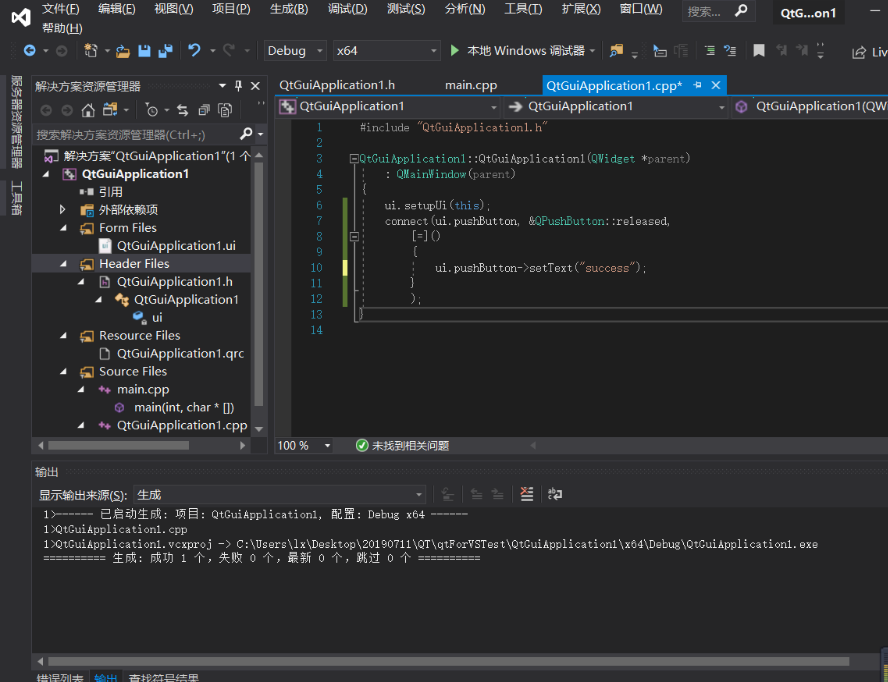888x682 pixels.
Task: Close the QtGuiApplication1.cpp tab
Action: [716, 85]
